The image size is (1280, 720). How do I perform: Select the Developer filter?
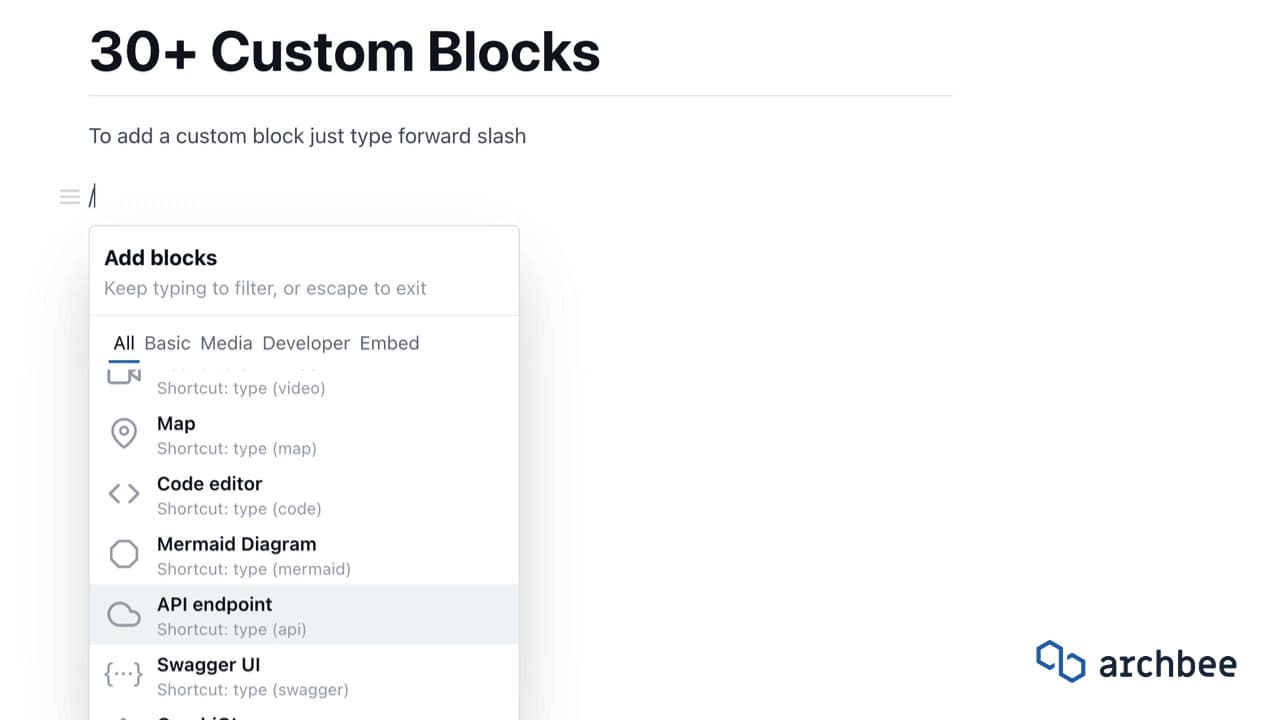pos(306,343)
